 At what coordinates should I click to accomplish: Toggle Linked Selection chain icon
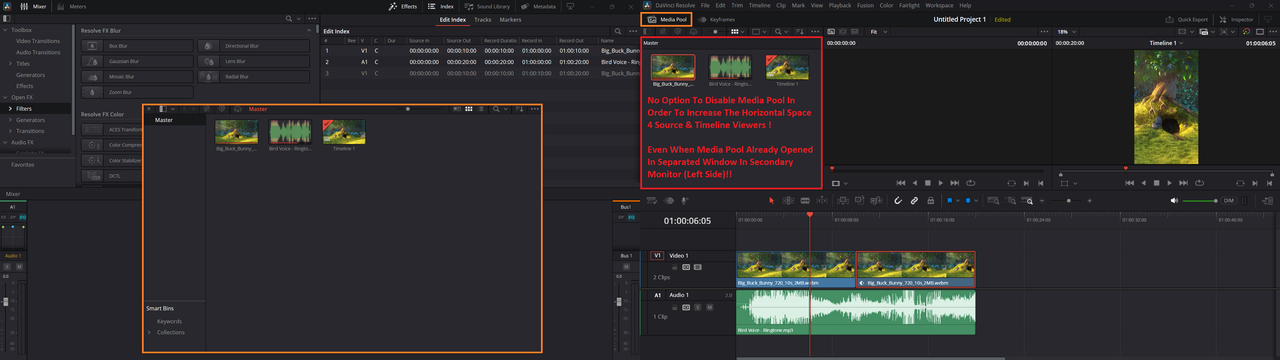(914, 200)
